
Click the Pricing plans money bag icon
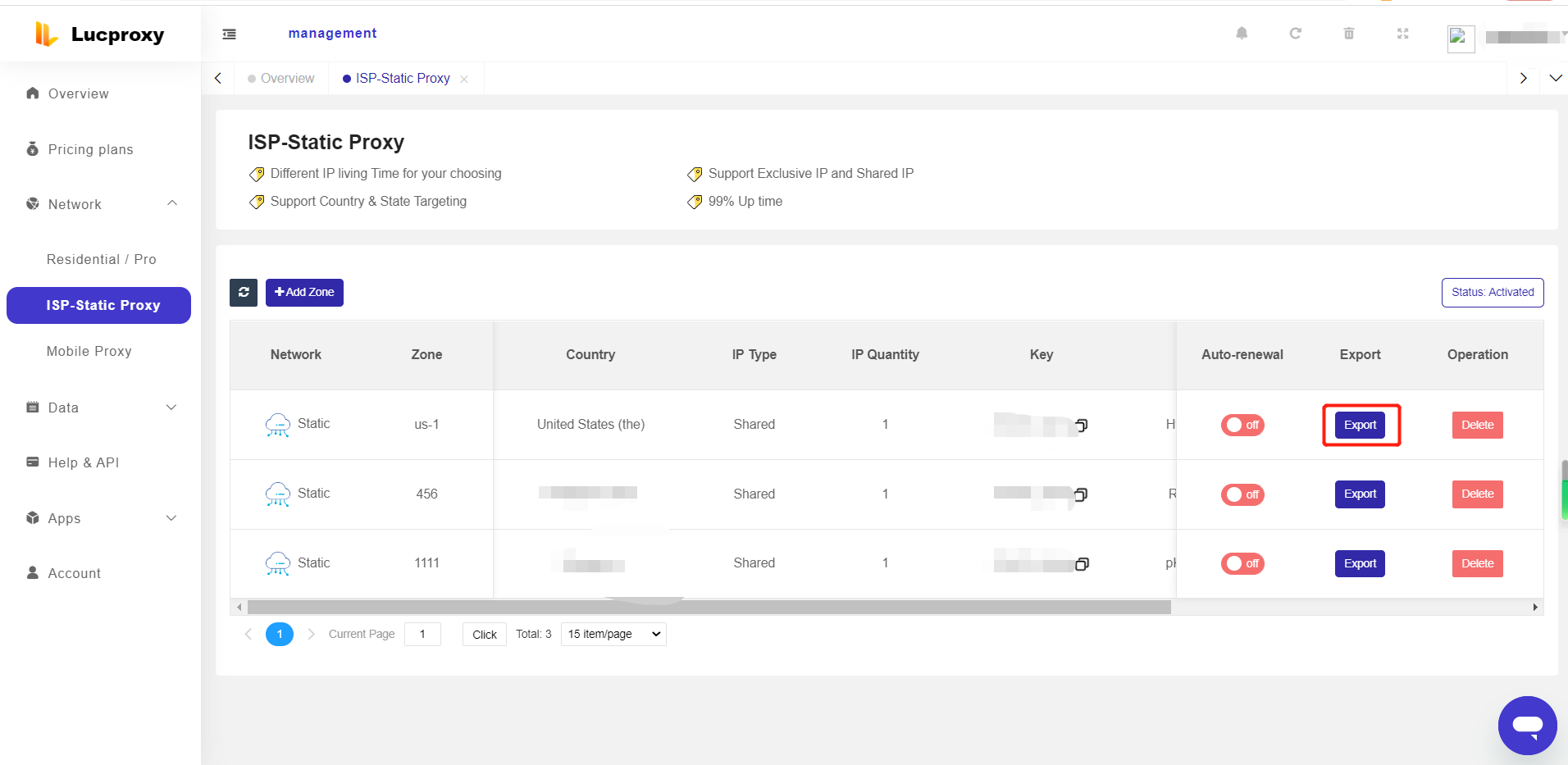click(x=33, y=148)
